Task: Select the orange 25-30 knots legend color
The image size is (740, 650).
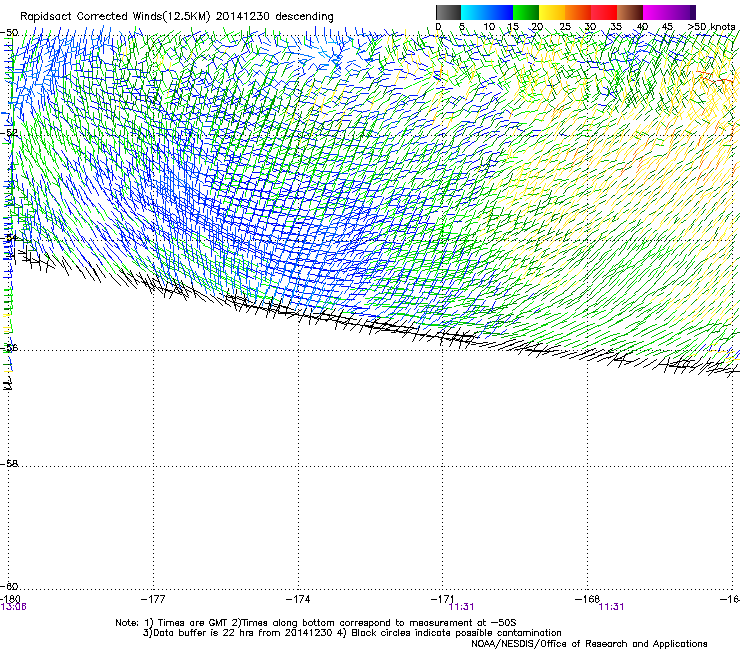Action: click(x=578, y=12)
